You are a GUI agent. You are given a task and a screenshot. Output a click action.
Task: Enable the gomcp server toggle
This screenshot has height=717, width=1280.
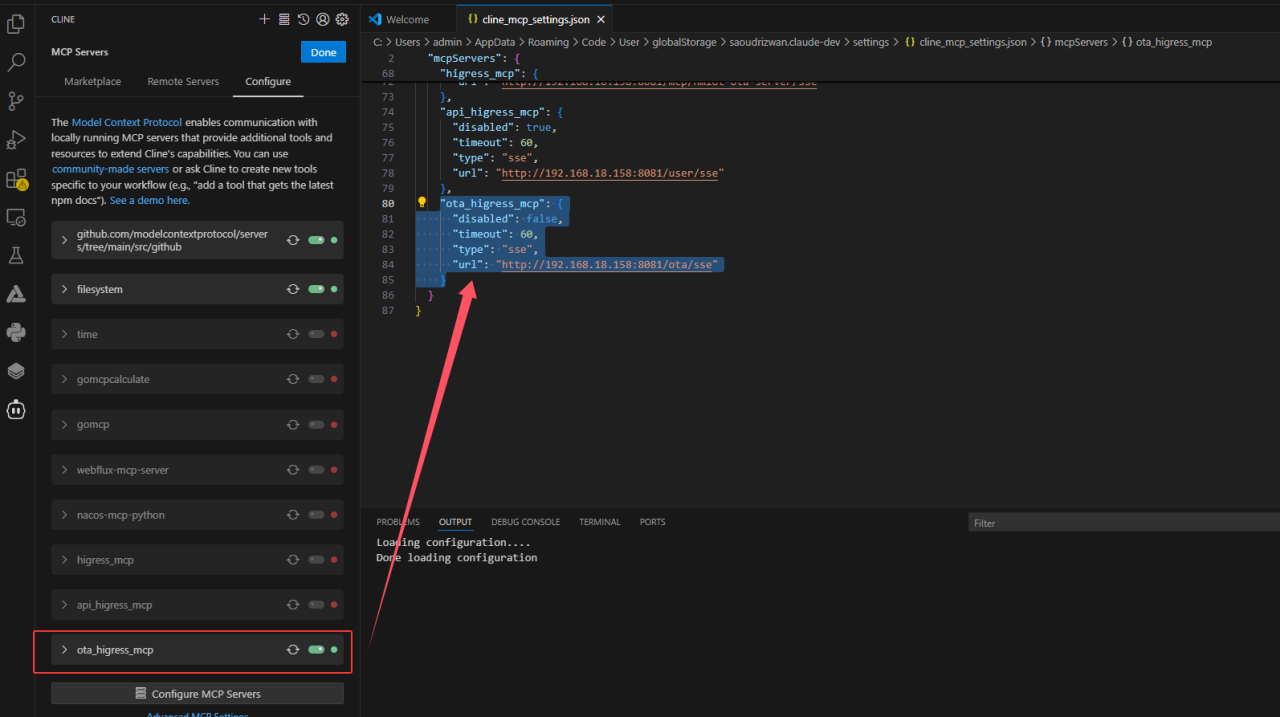(x=316, y=424)
